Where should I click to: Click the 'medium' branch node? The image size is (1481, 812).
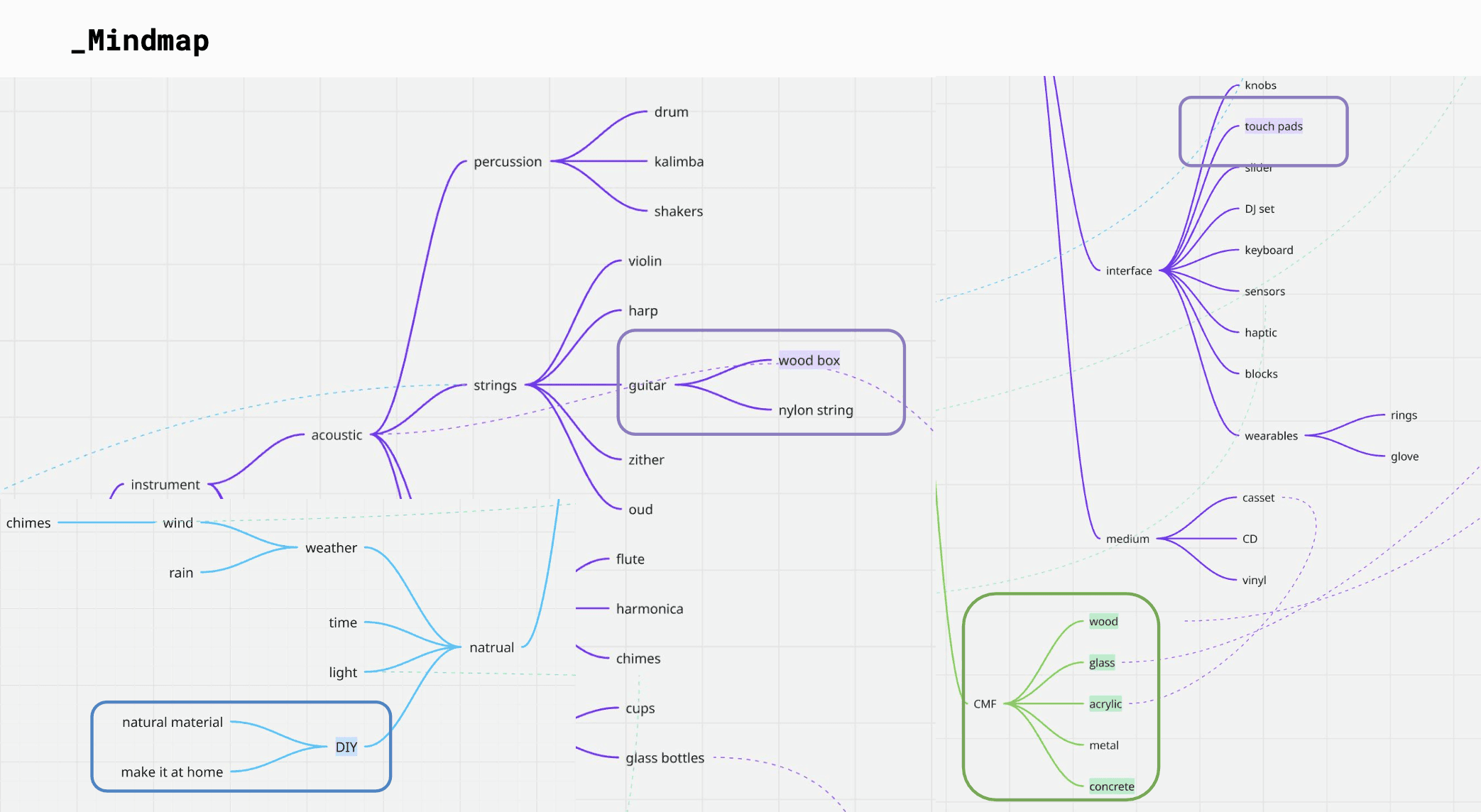pyautogui.click(x=1127, y=539)
